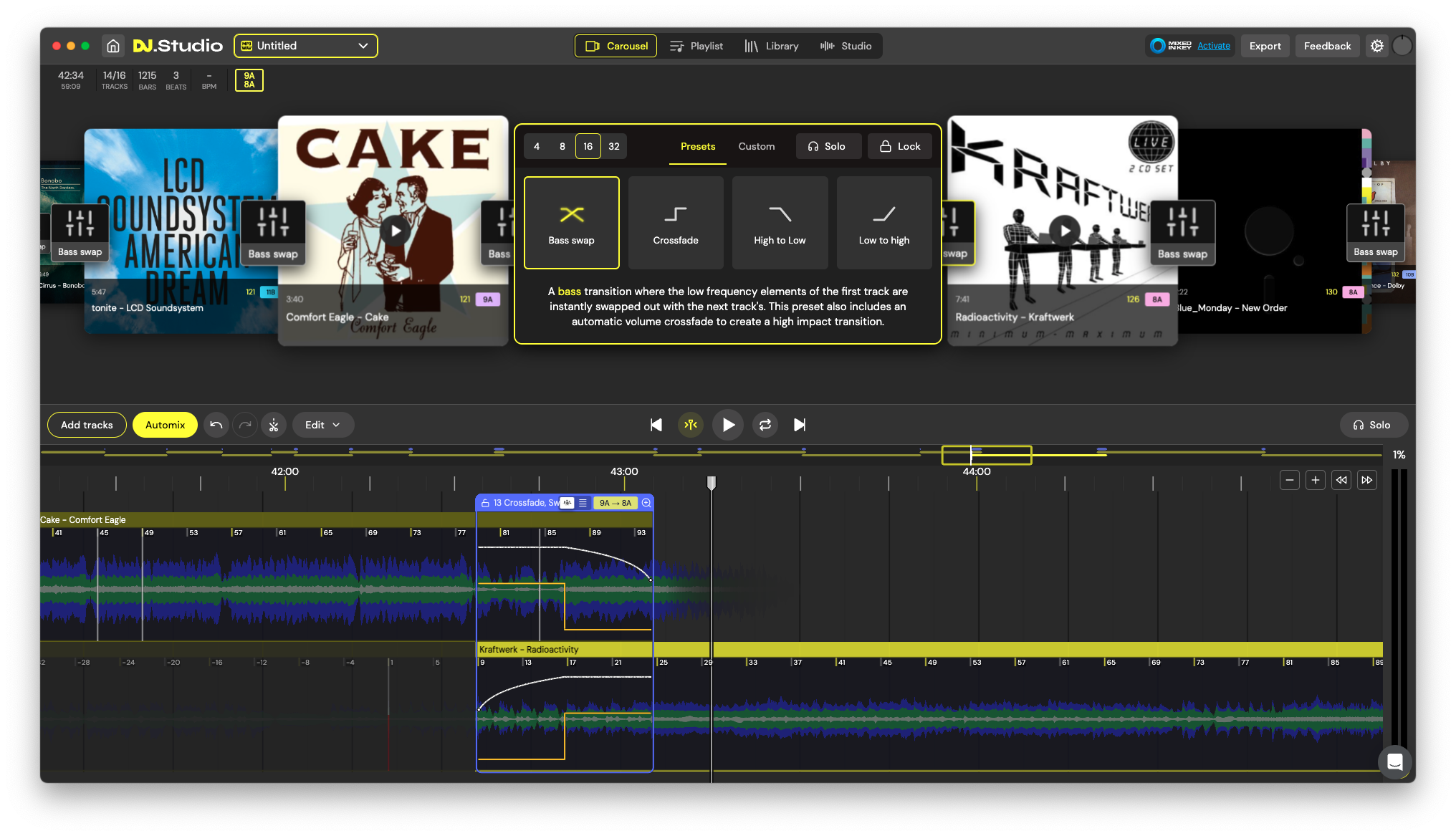1456x836 pixels.
Task: Play the Cake Comfort Eagle preview
Action: pos(395,231)
